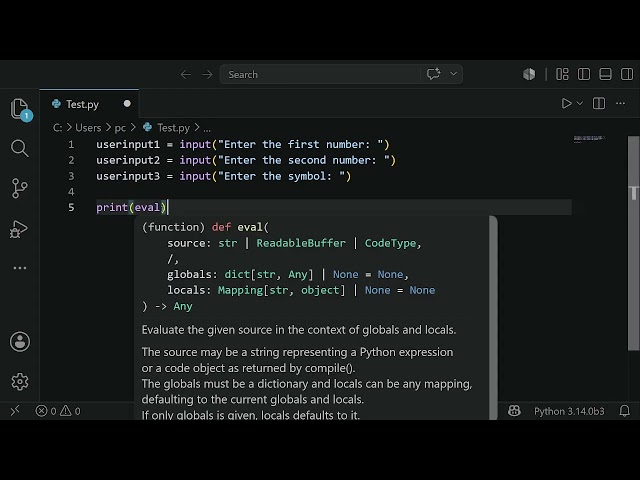The width and height of the screenshot is (640, 480).
Task: Open the Explorer view in activity bar
Action: tap(20, 109)
